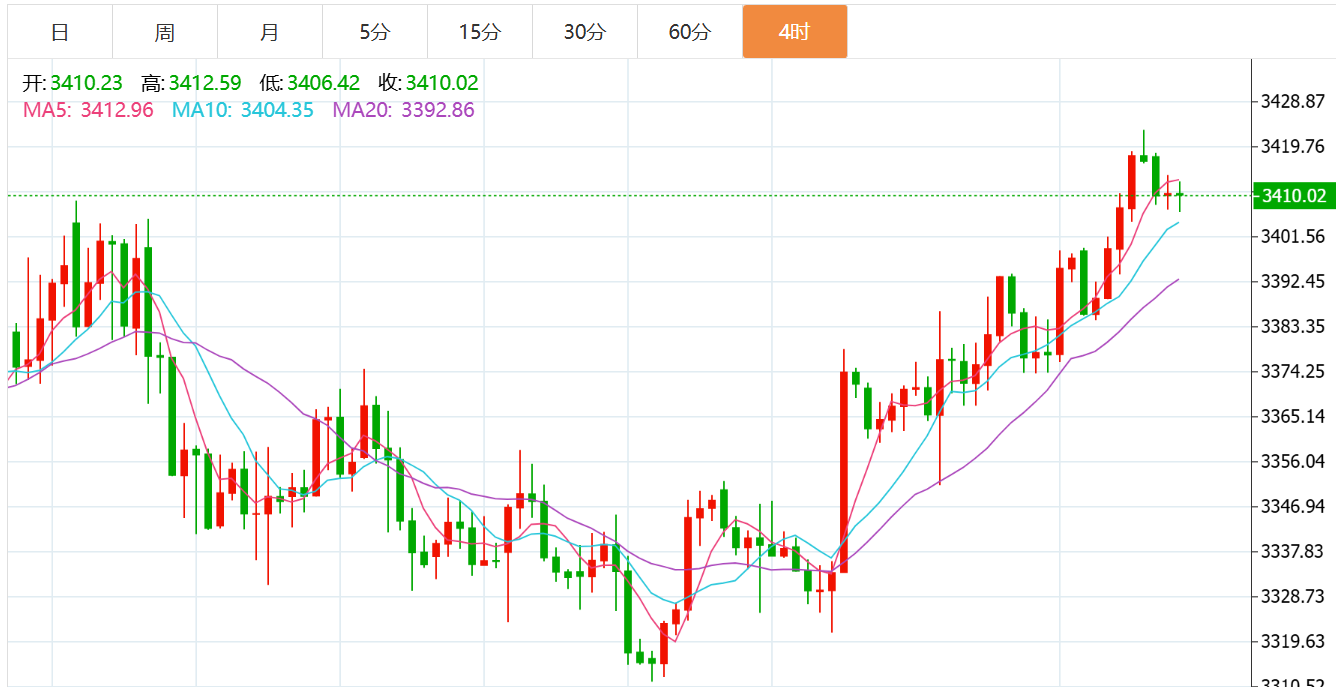Switch to the 60分 timeframe tab
This screenshot has width=1336, height=687.
690,32
